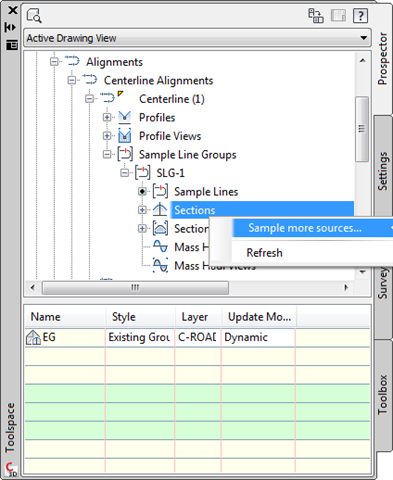Choose Sample more sources from context menu
This screenshot has height=480, width=393.
click(313, 228)
